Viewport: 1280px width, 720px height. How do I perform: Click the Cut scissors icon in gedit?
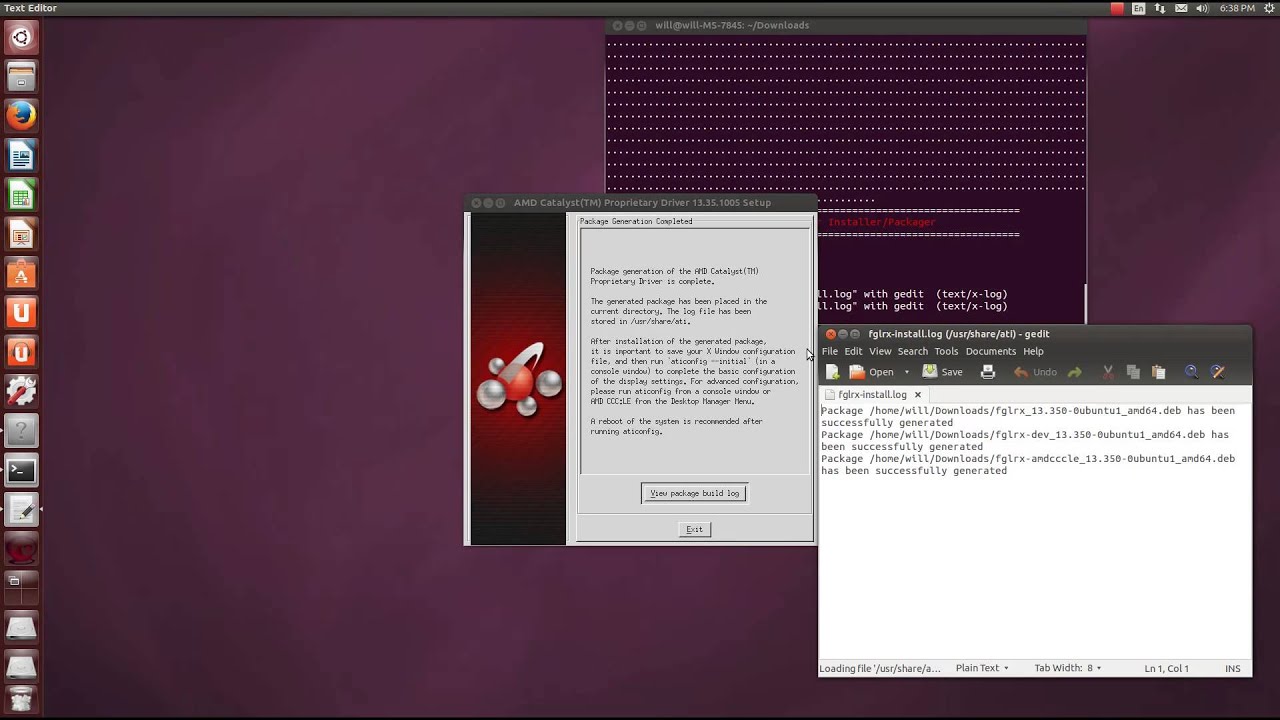point(1108,372)
